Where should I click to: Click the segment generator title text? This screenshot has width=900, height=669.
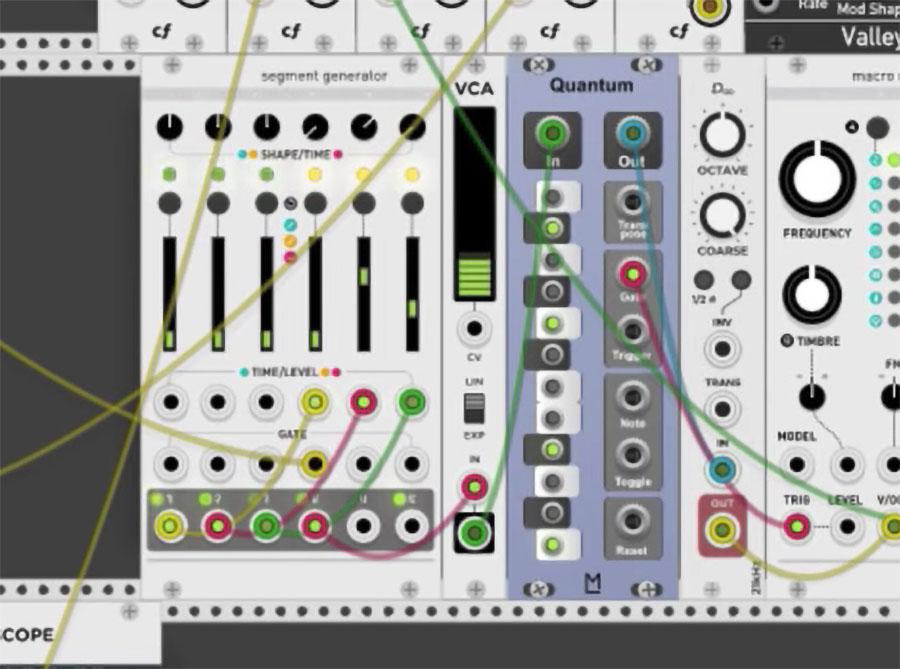[x=324, y=76]
